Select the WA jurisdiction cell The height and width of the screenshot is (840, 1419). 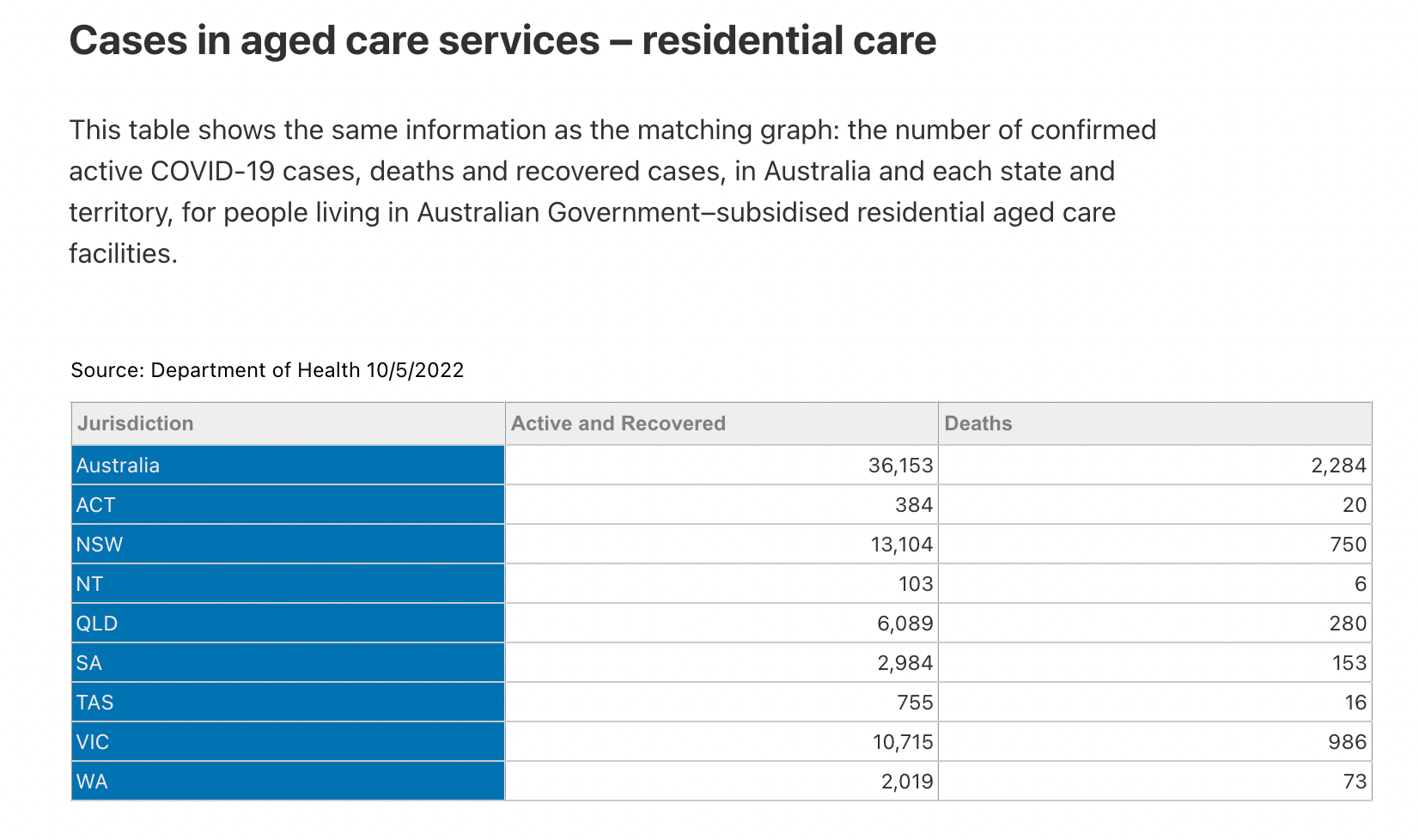coord(92,782)
